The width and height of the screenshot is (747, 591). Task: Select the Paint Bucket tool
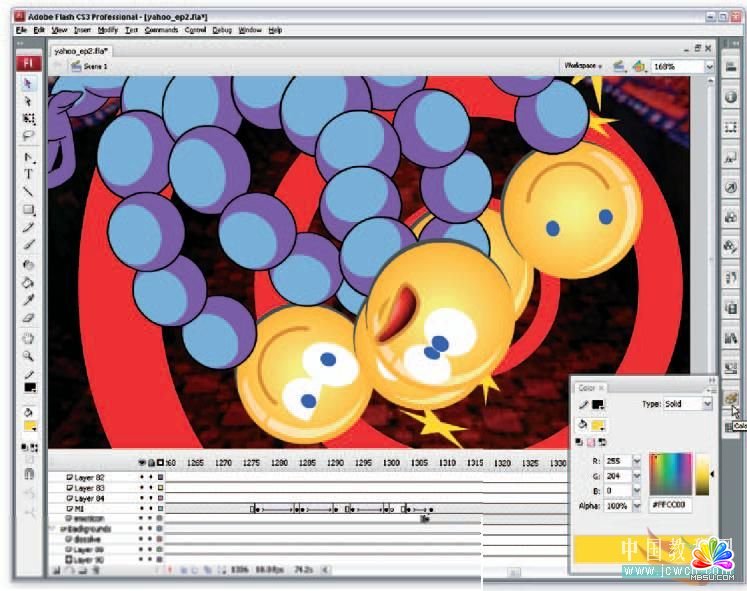coord(29,282)
